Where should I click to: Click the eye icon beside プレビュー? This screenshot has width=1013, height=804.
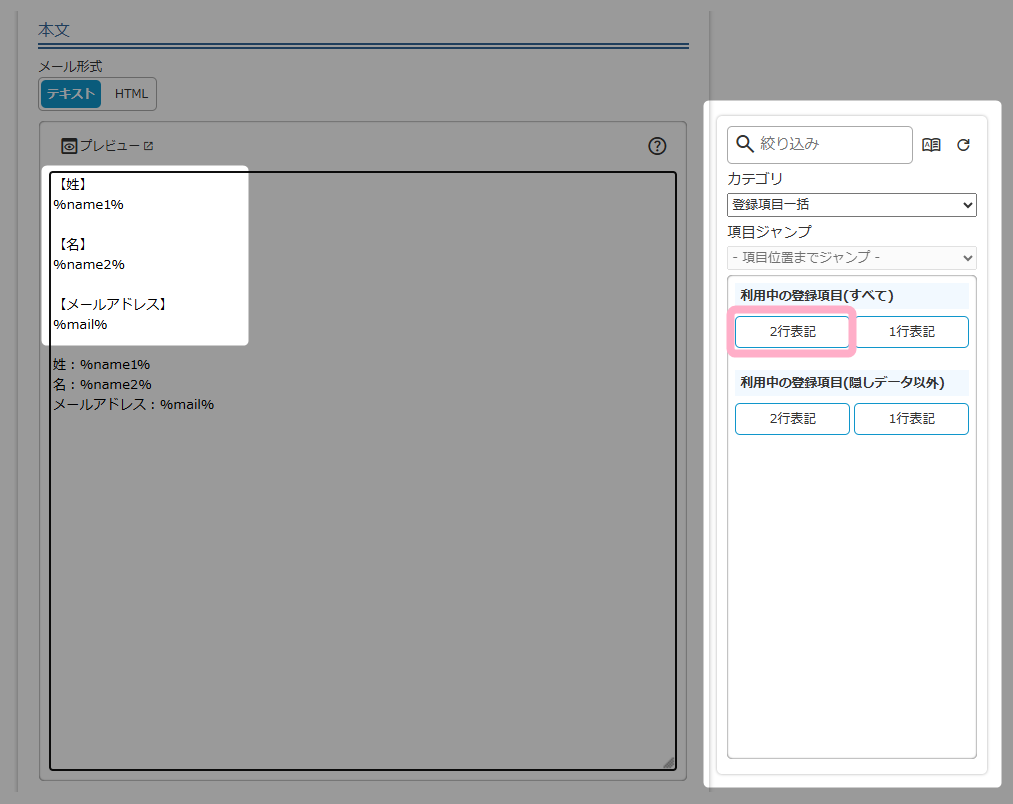pos(69,146)
